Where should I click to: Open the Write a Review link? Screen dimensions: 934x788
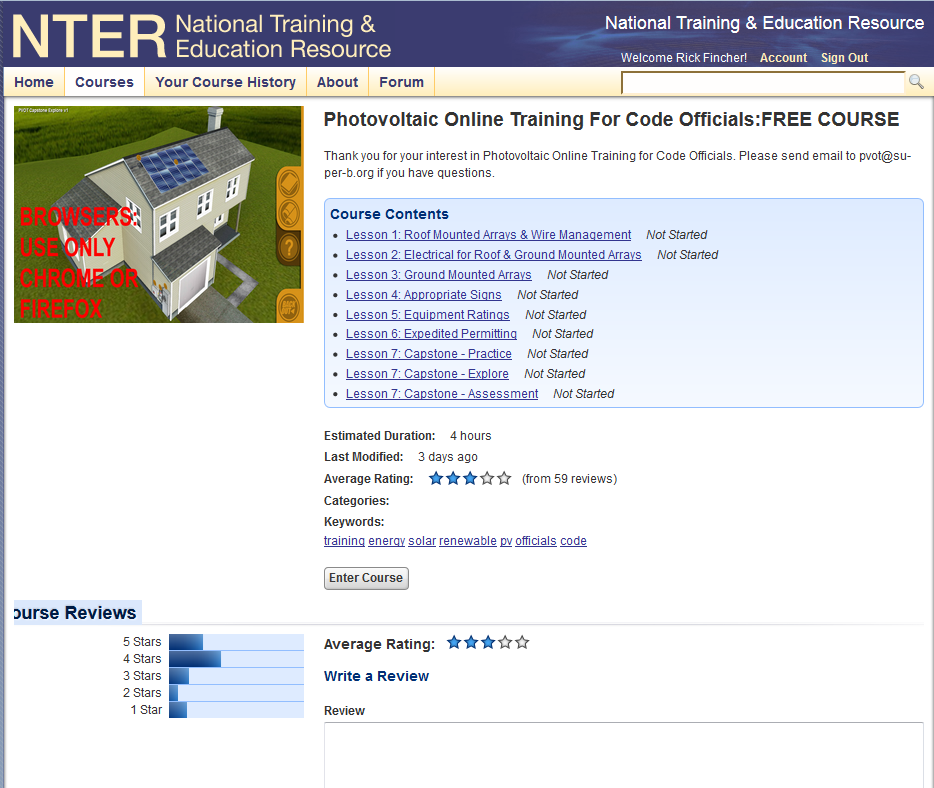(x=376, y=676)
